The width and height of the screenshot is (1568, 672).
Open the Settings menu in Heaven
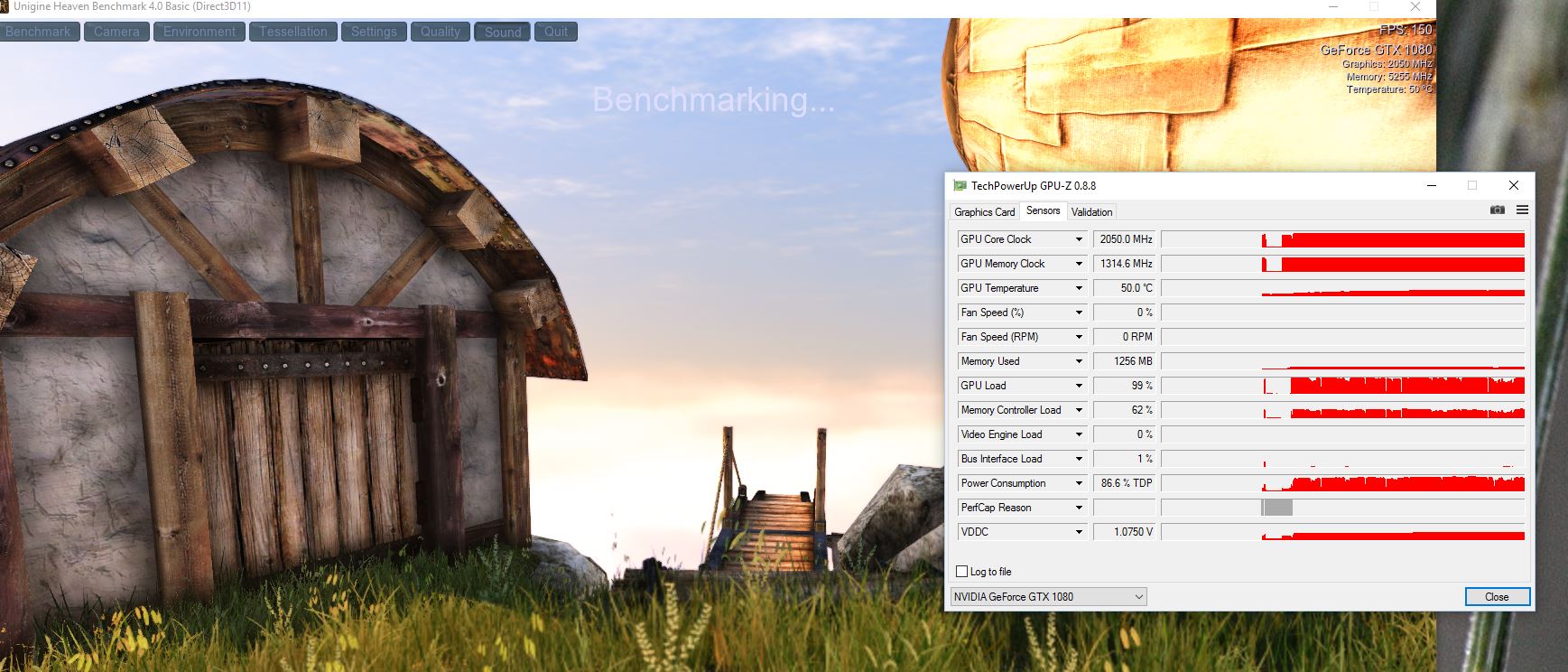tap(374, 32)
